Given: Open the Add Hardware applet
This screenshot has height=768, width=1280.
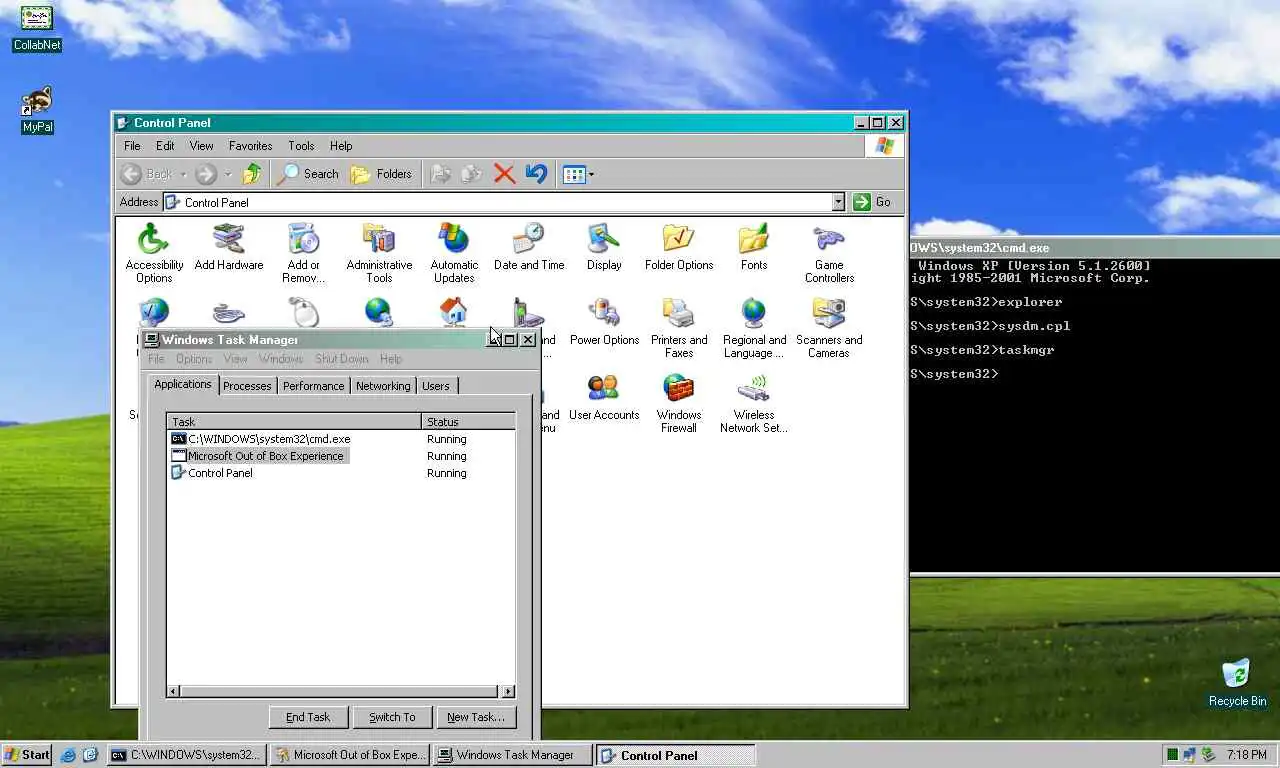Looking at the screenshot, I should 229,247.
